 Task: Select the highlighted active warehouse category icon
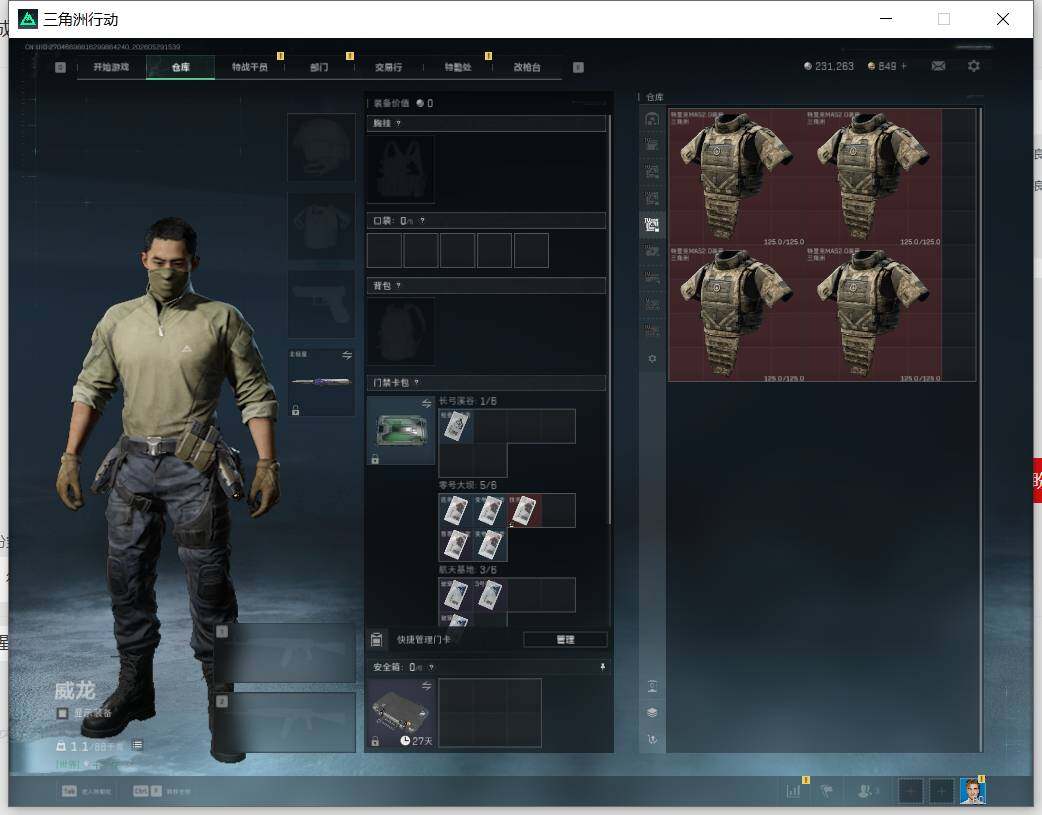pos(652,225)
